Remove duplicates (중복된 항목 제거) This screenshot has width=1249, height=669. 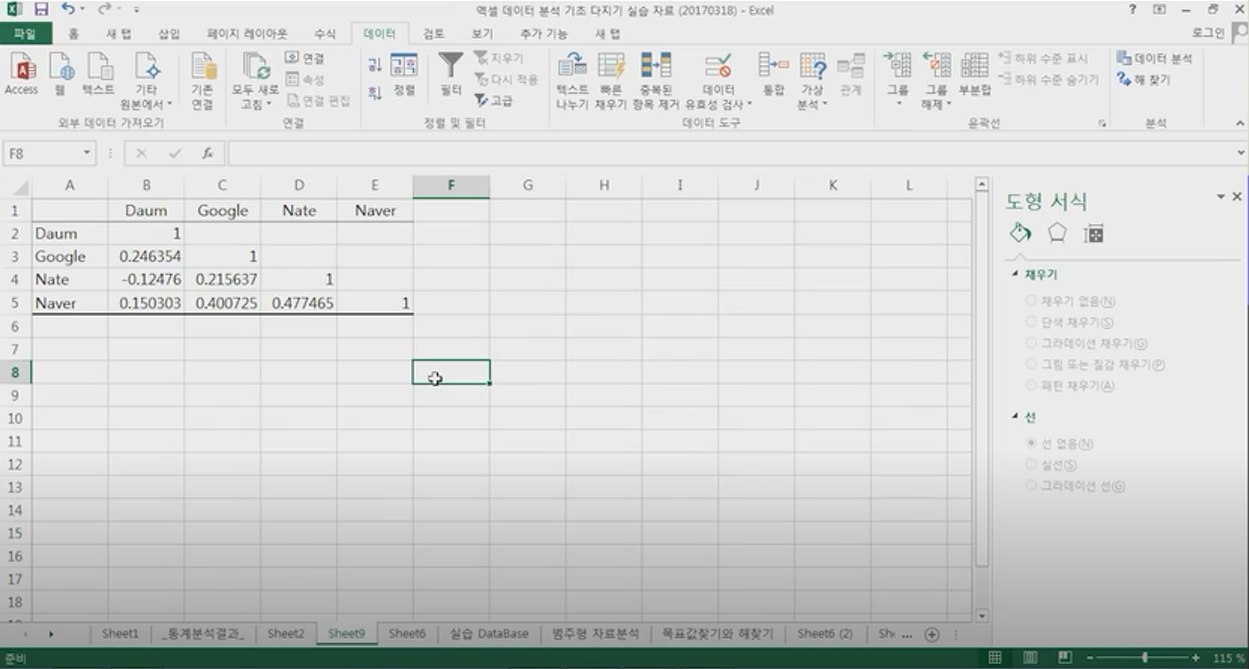(656, 82)
